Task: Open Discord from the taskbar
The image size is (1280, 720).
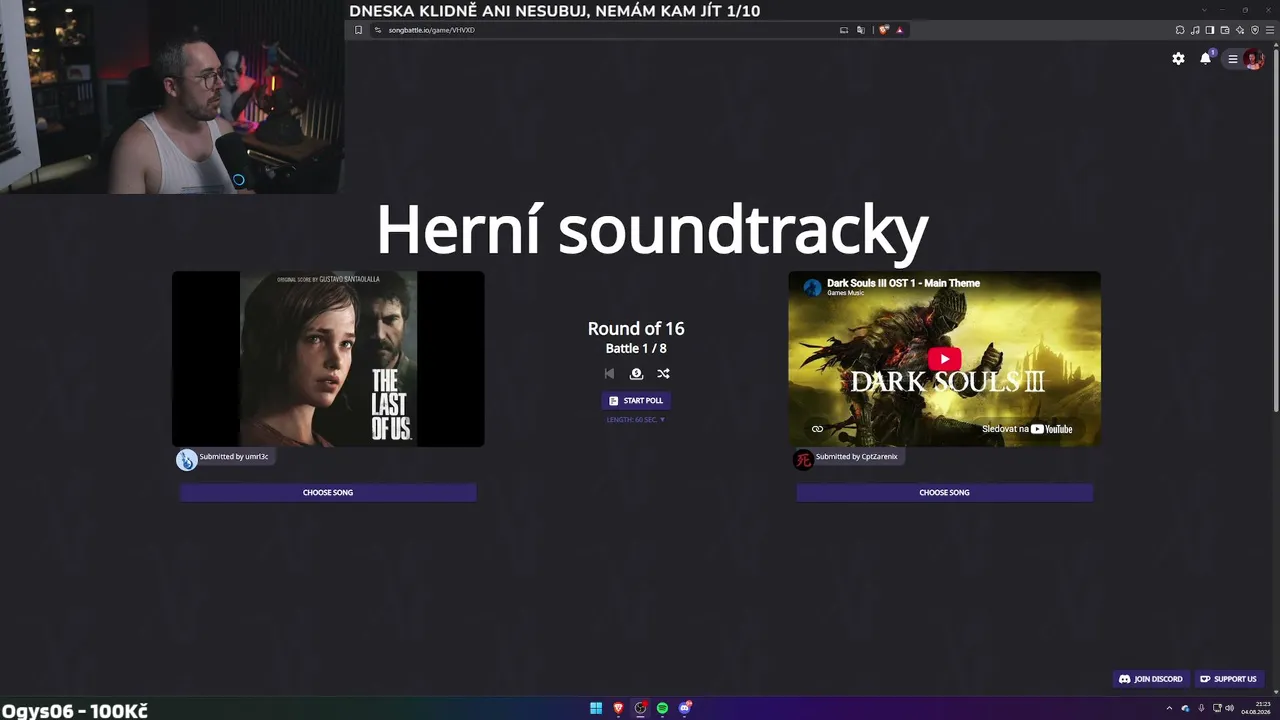Action: 685,708
